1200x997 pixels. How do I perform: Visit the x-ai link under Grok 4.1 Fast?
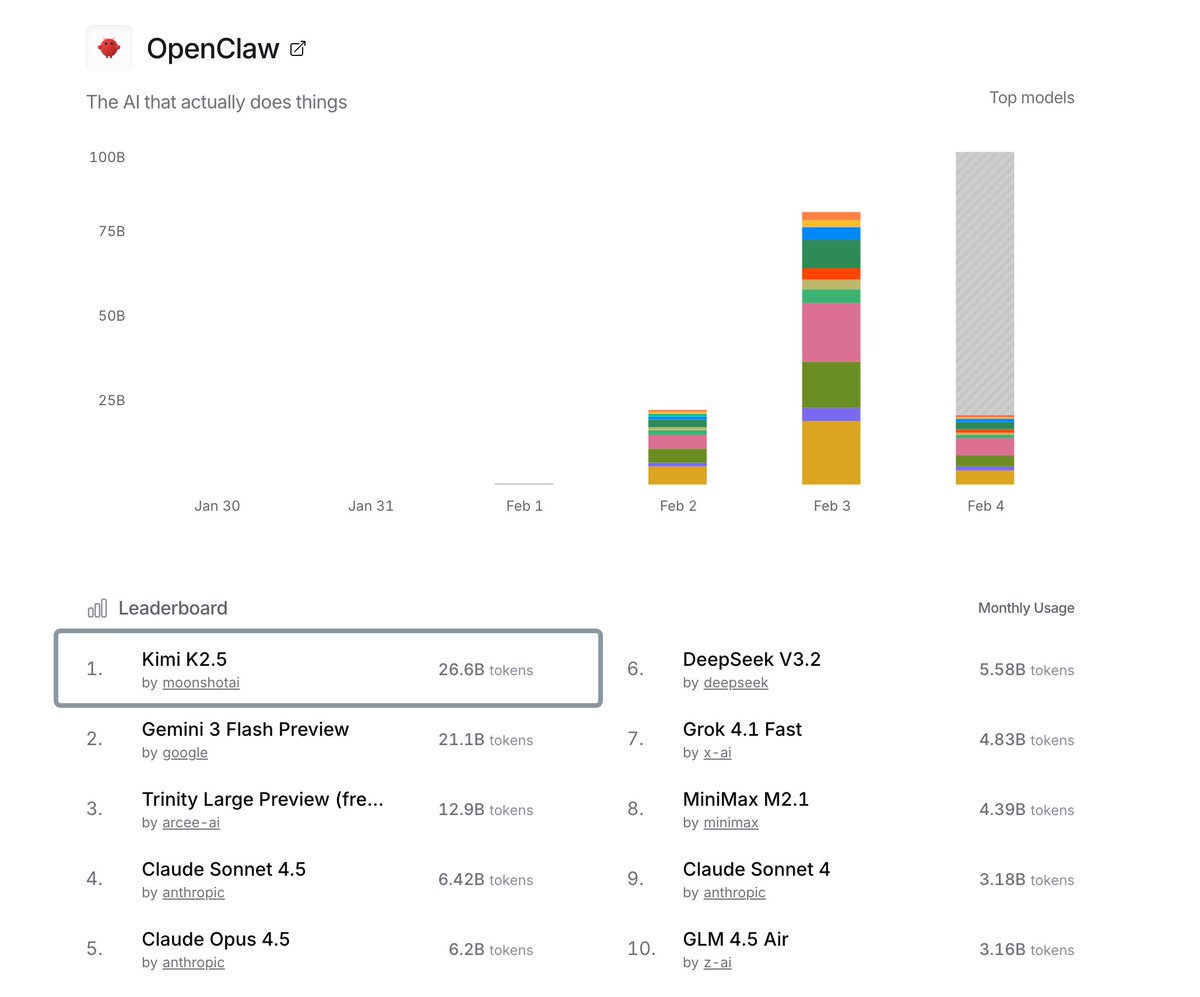click(717, 753)
